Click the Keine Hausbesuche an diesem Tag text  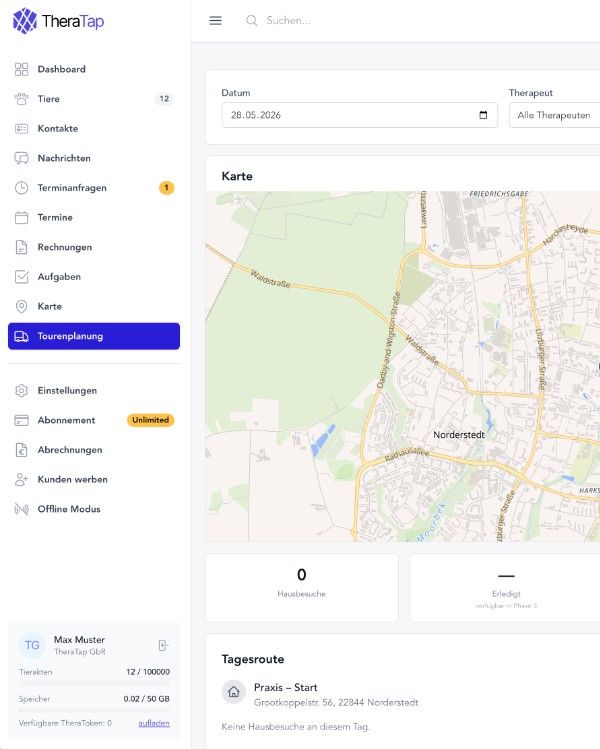point(296,727)
